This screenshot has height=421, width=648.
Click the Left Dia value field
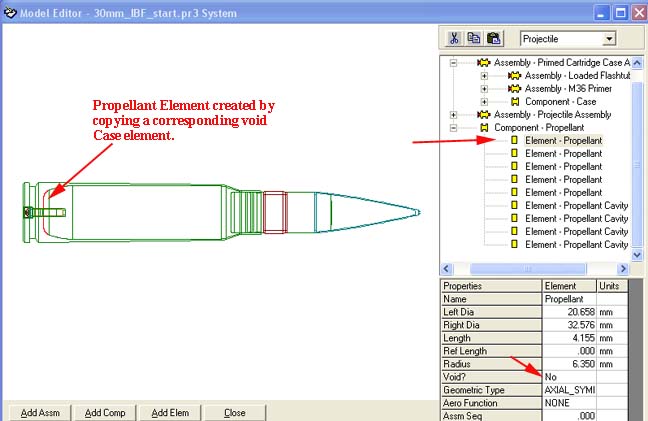tap(568, 312)
